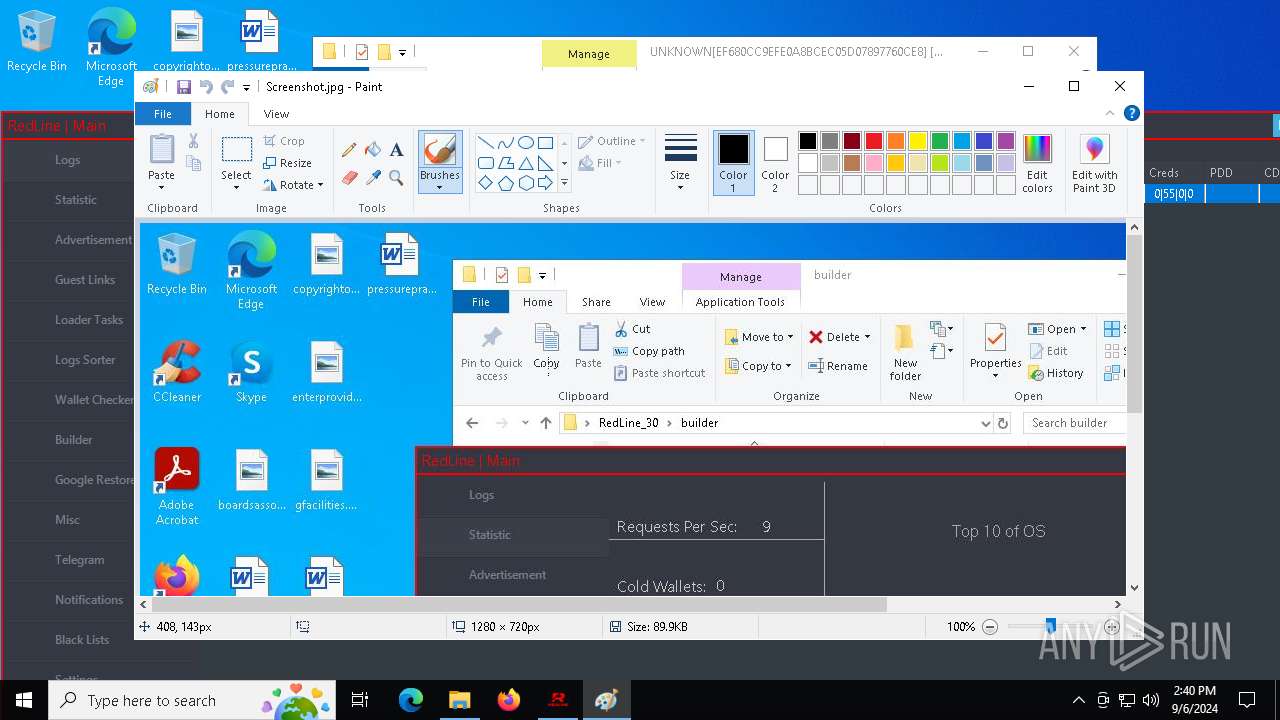Pick the green color swatch

tap(939, 141)
